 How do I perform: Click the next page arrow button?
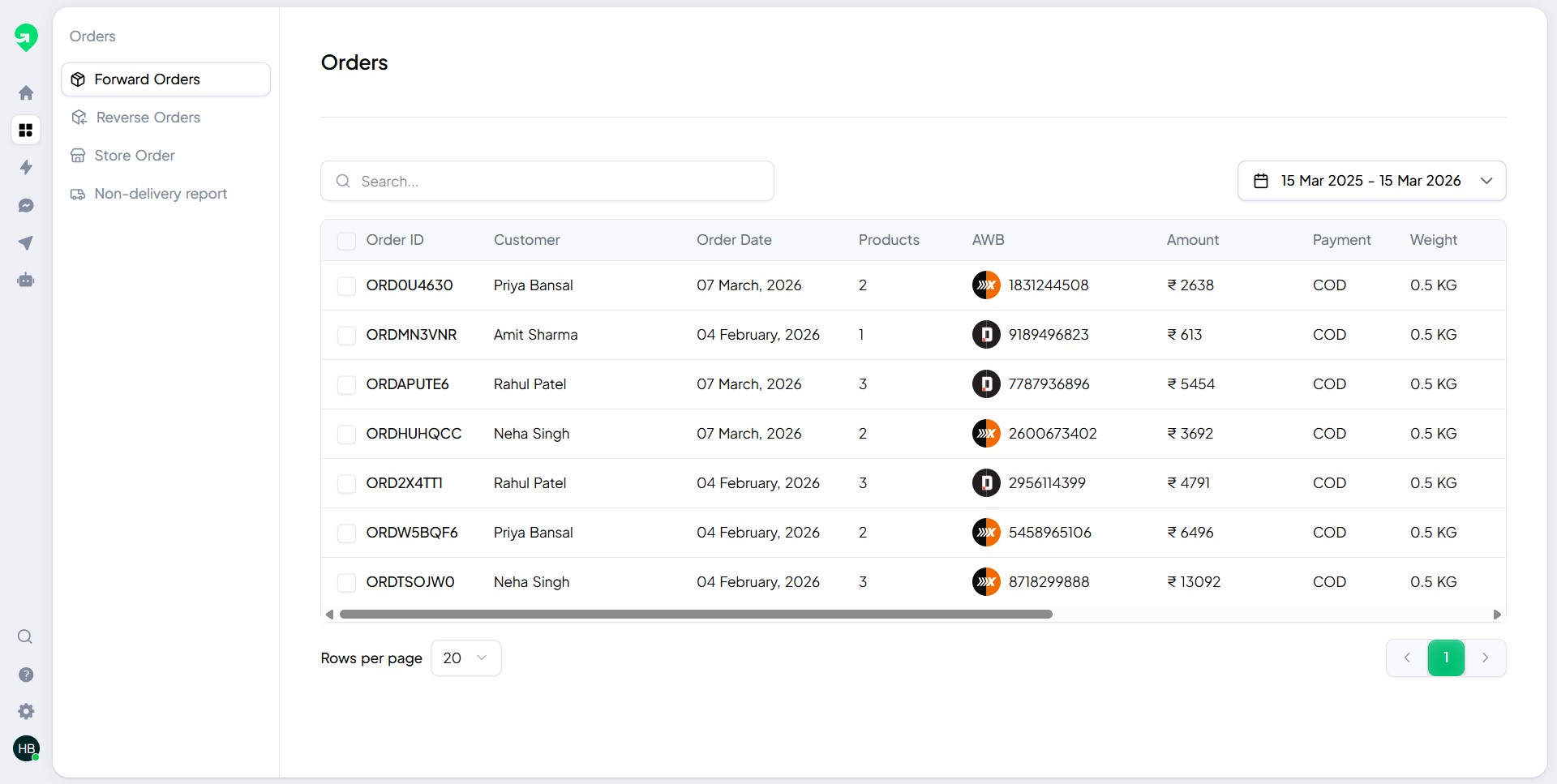click(1486, 658)
